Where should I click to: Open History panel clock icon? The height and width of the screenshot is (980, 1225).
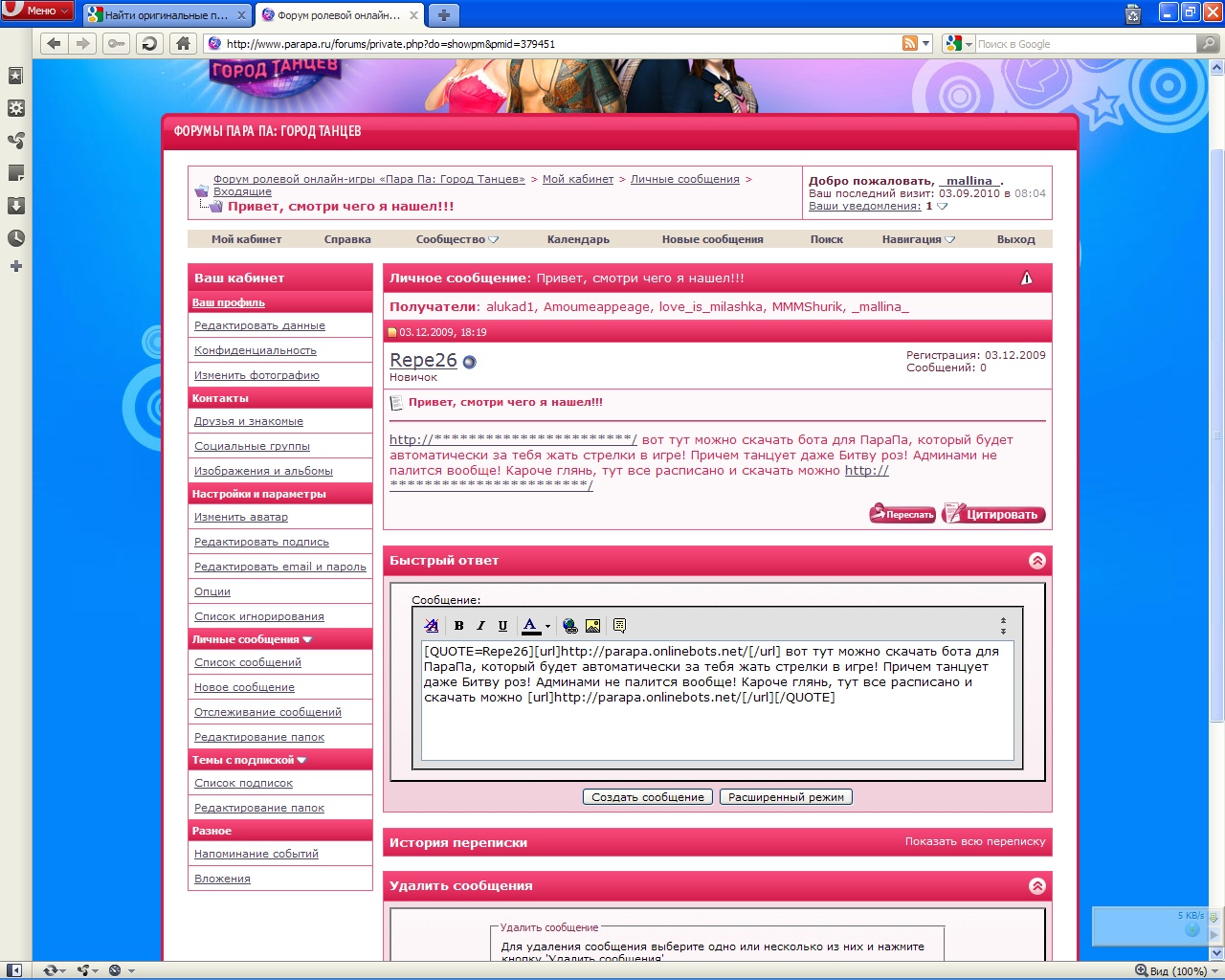coord(15,238)
